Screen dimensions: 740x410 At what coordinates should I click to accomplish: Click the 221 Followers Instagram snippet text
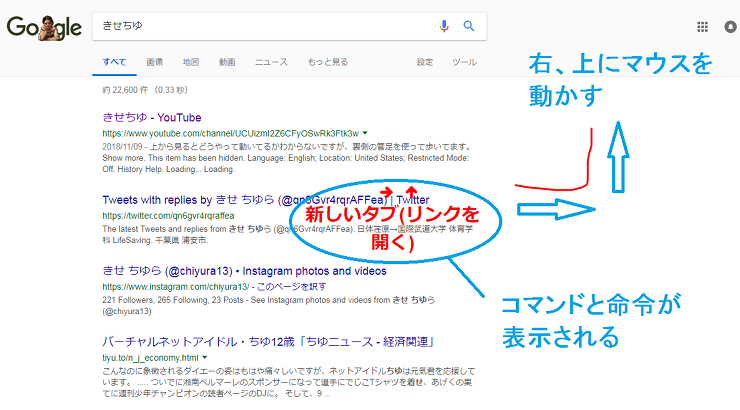point(269,305)
